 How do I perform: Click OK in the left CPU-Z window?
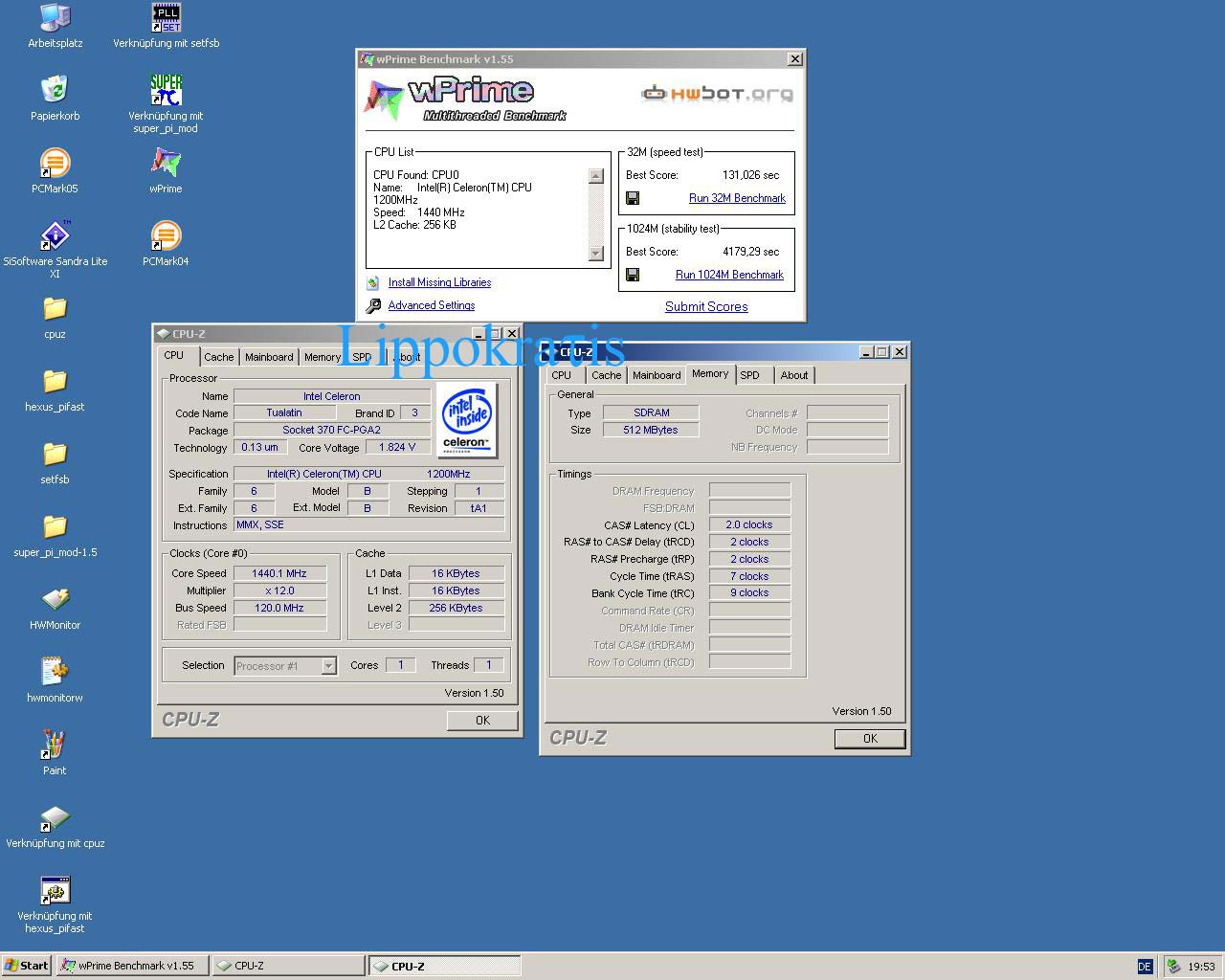click(x=482, y=721)
